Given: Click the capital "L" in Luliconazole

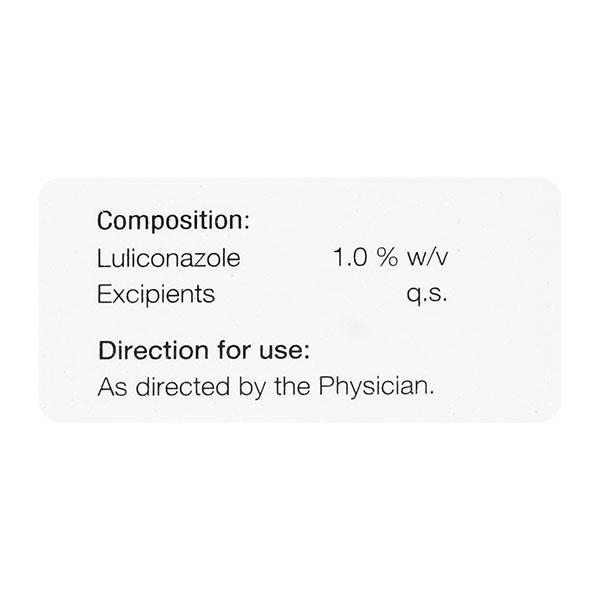Looking at the screenshot, I should tap(101, 257).
